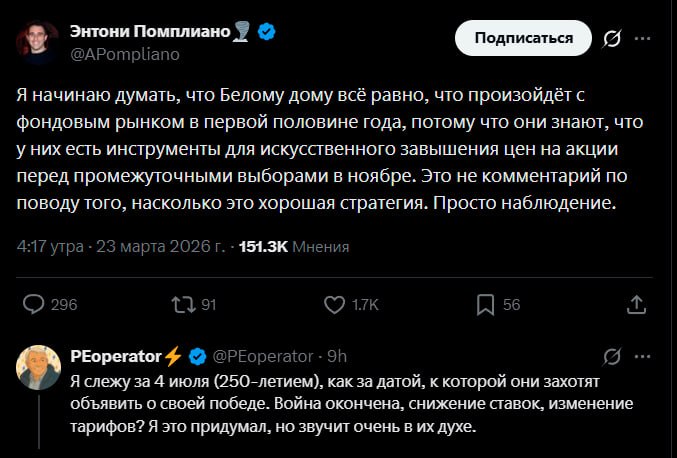677x458 pixels.
Task: Click Grok icon beside the Подписаться button
Action: pyautogui.click(x=611, y=39)
